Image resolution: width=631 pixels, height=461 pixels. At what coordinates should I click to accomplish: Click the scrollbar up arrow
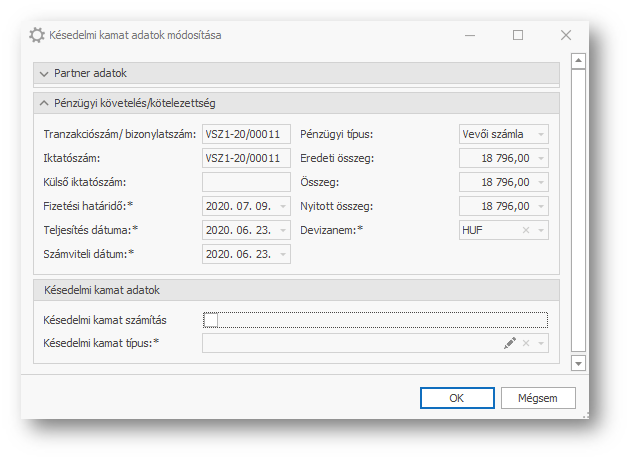click(x=577, y=62)
